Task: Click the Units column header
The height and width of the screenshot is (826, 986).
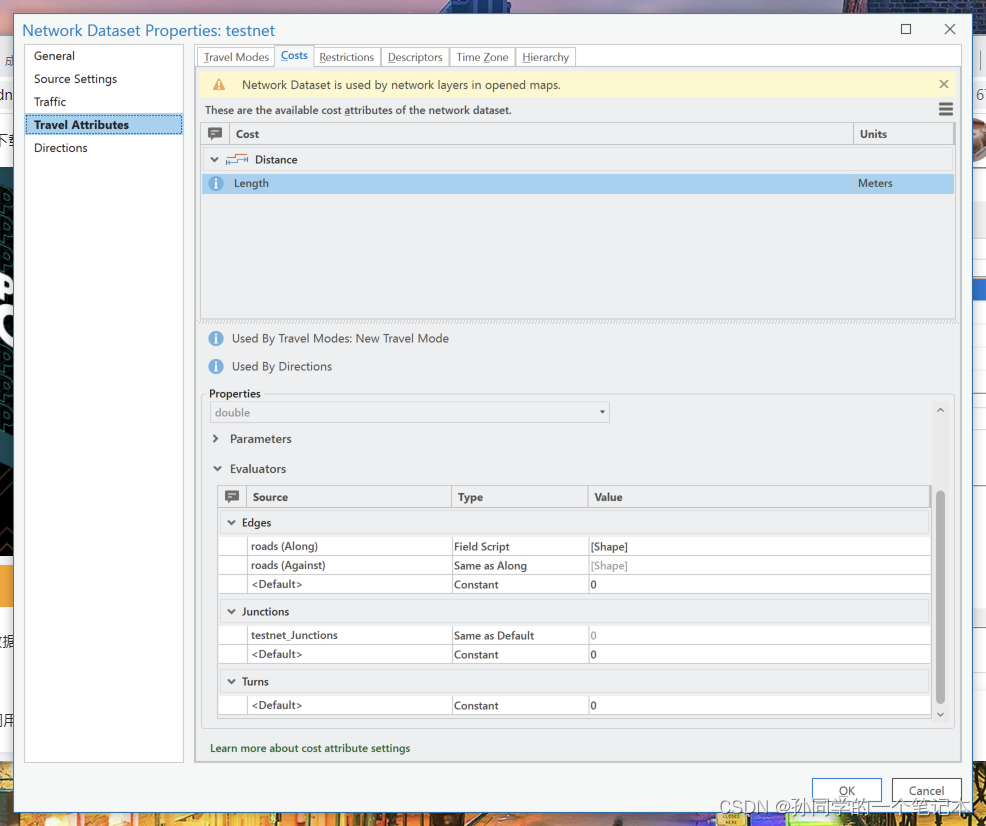Action: (904, 134)
